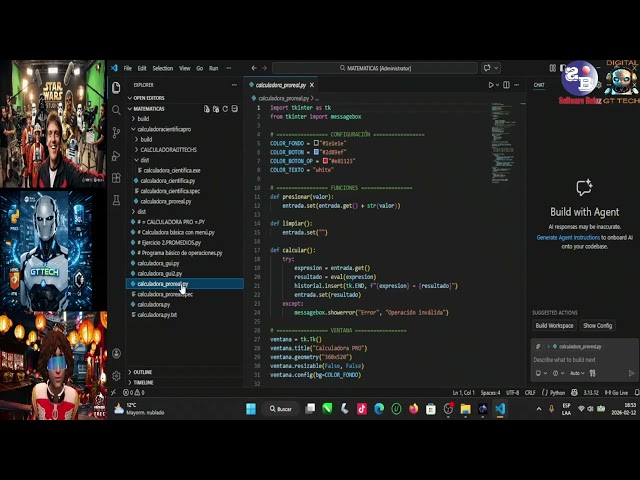This screenshot has height=480, width=640.
Task: Expand the TIMELINE section
Action: pyautogui.click(x=185, y=382)
